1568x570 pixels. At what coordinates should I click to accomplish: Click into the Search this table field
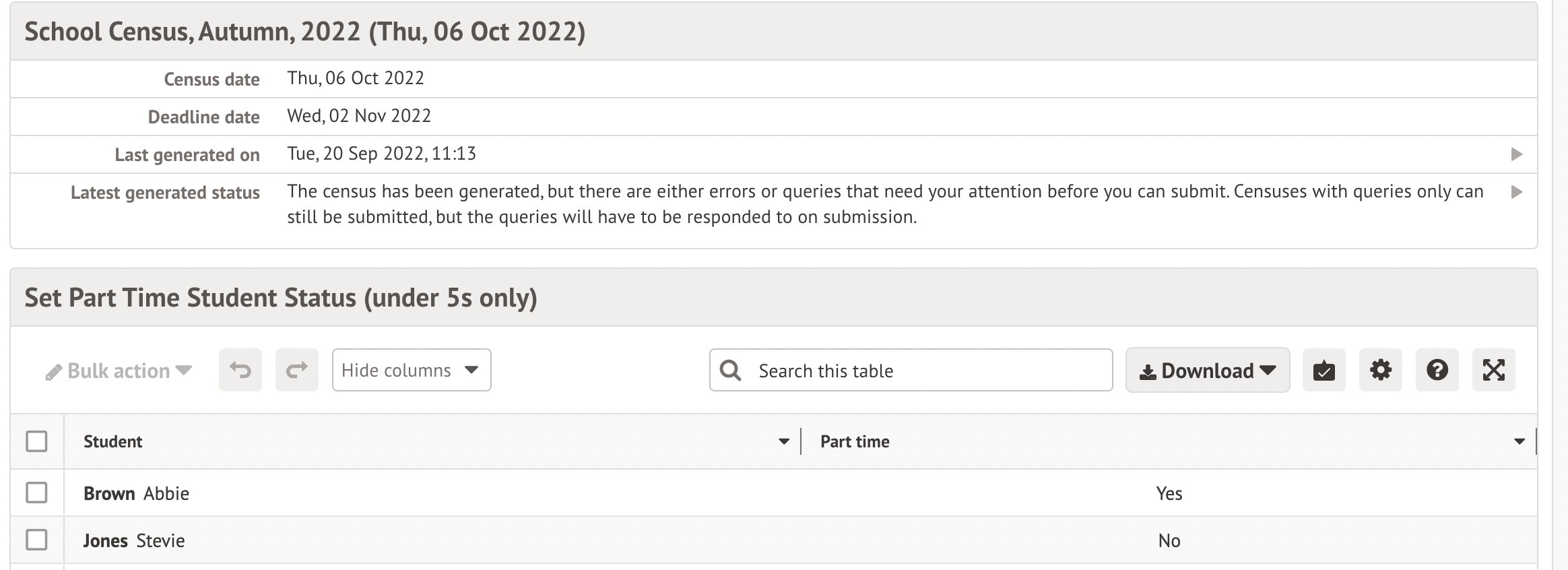click(911, 370)
